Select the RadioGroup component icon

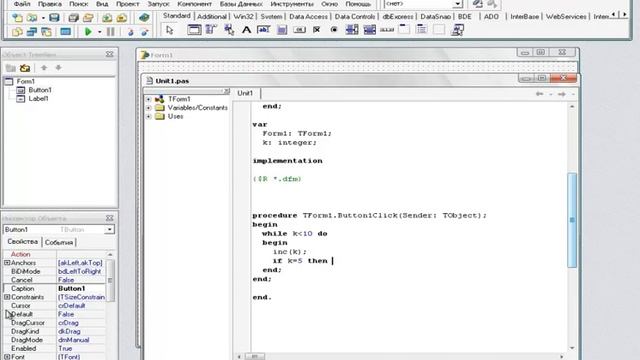point(421,30)
